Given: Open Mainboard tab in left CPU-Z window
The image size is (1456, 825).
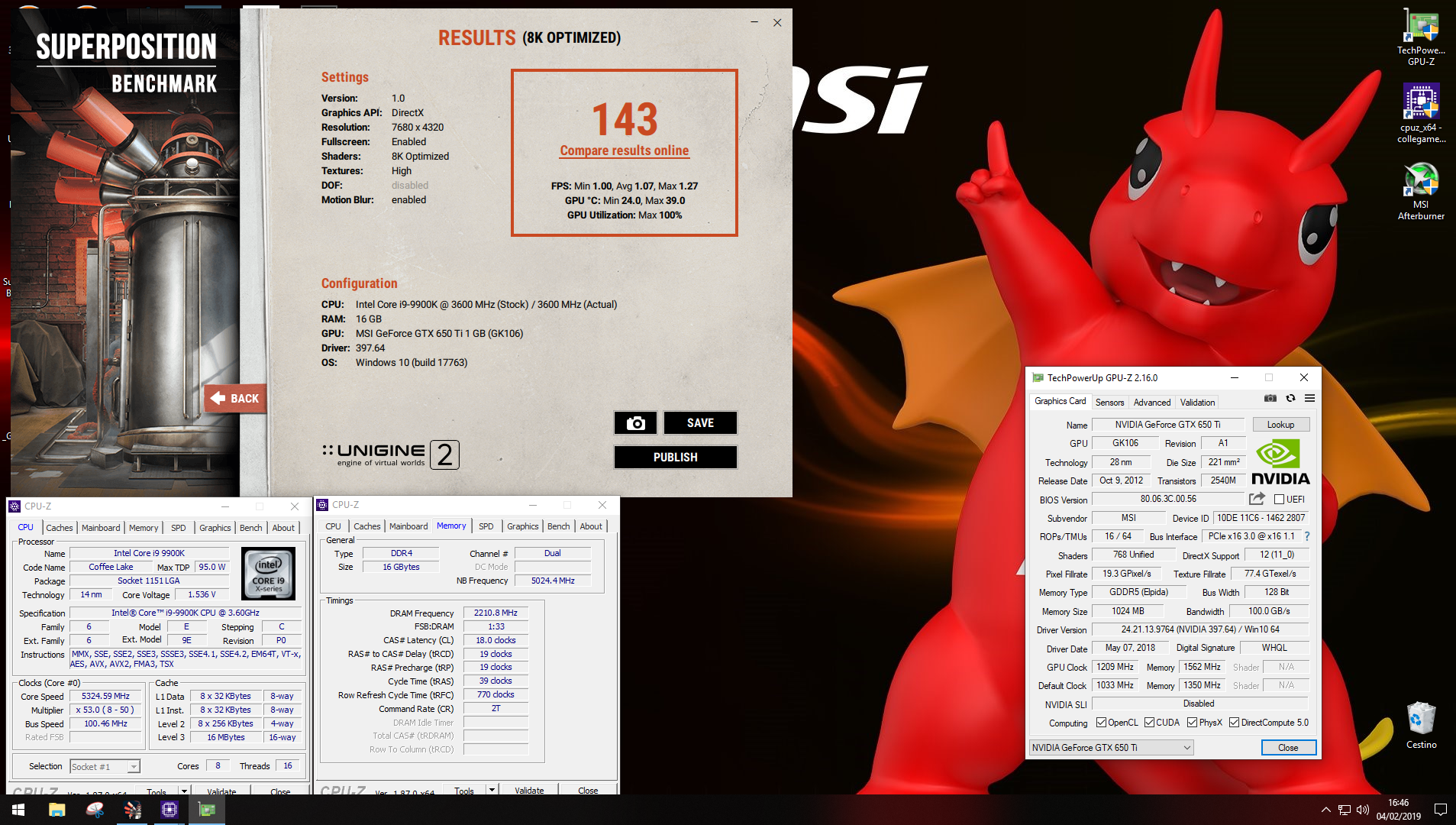Looking at the screenshot, I should [x=101, y=528].
